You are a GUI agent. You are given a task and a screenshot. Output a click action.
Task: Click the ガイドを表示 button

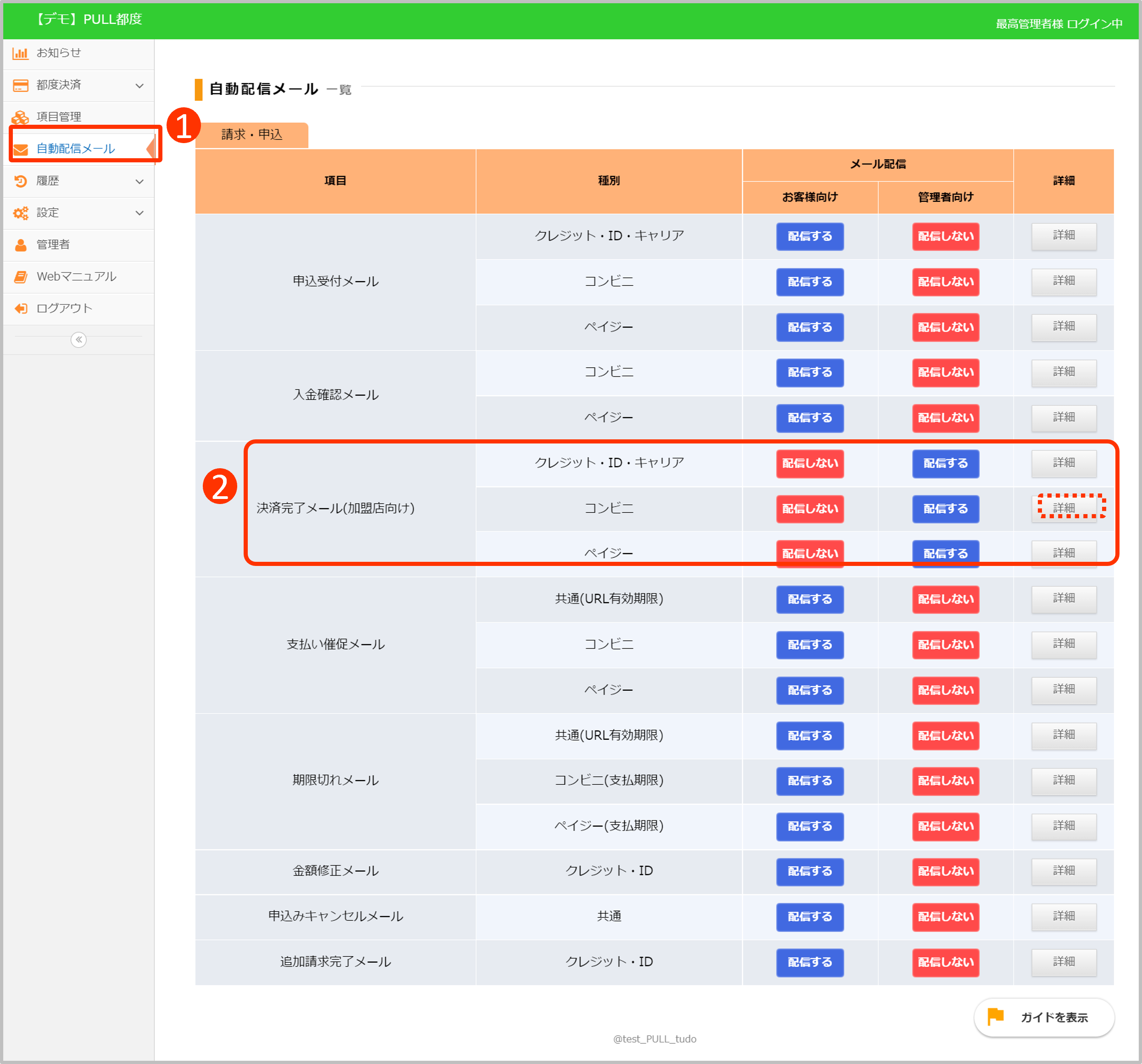coord(1043,1018)
